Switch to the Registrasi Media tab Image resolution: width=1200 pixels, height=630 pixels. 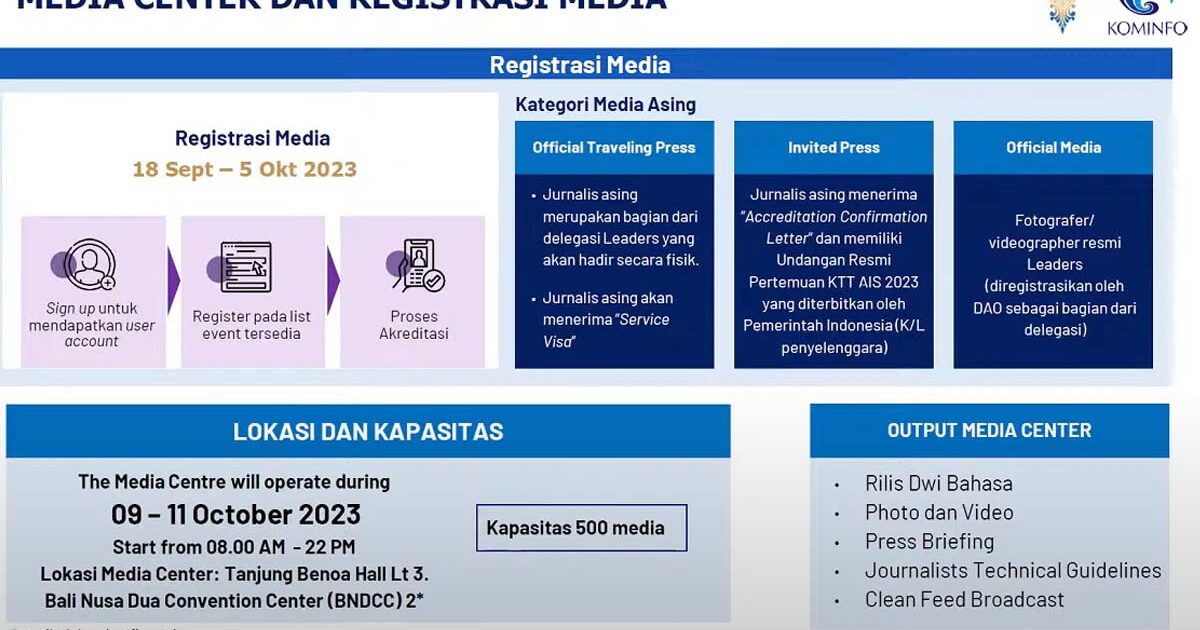click(x=580, y=64)
